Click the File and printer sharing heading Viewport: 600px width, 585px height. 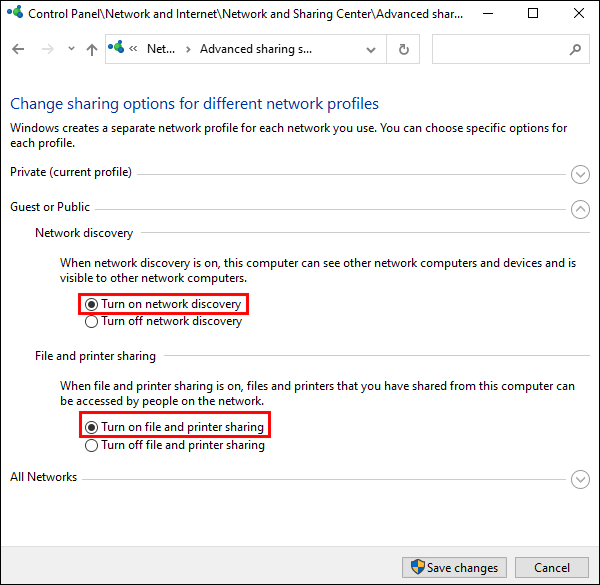pyautogui.click(x=95, y=356)
